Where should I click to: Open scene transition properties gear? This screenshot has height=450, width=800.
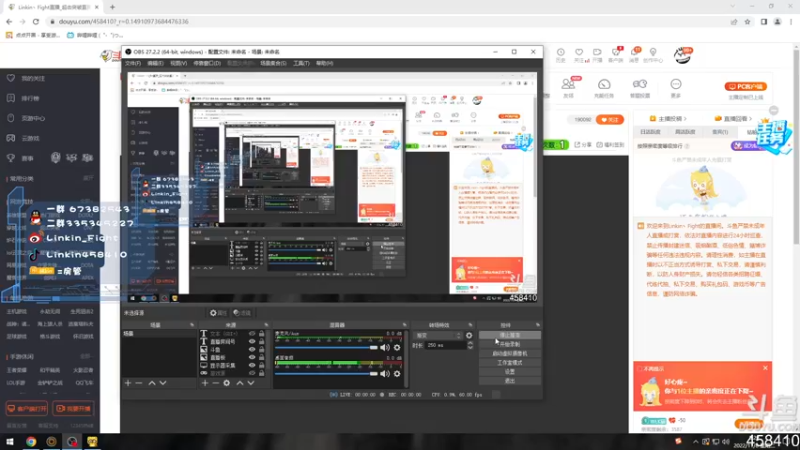pos(469,335)
